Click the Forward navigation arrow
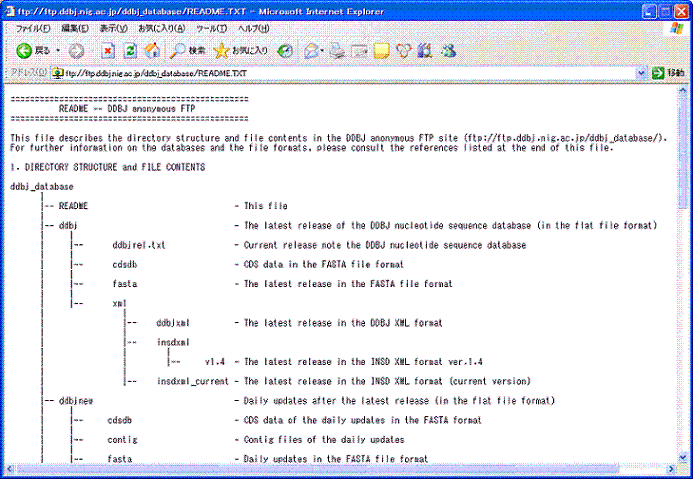 point(76,49)
